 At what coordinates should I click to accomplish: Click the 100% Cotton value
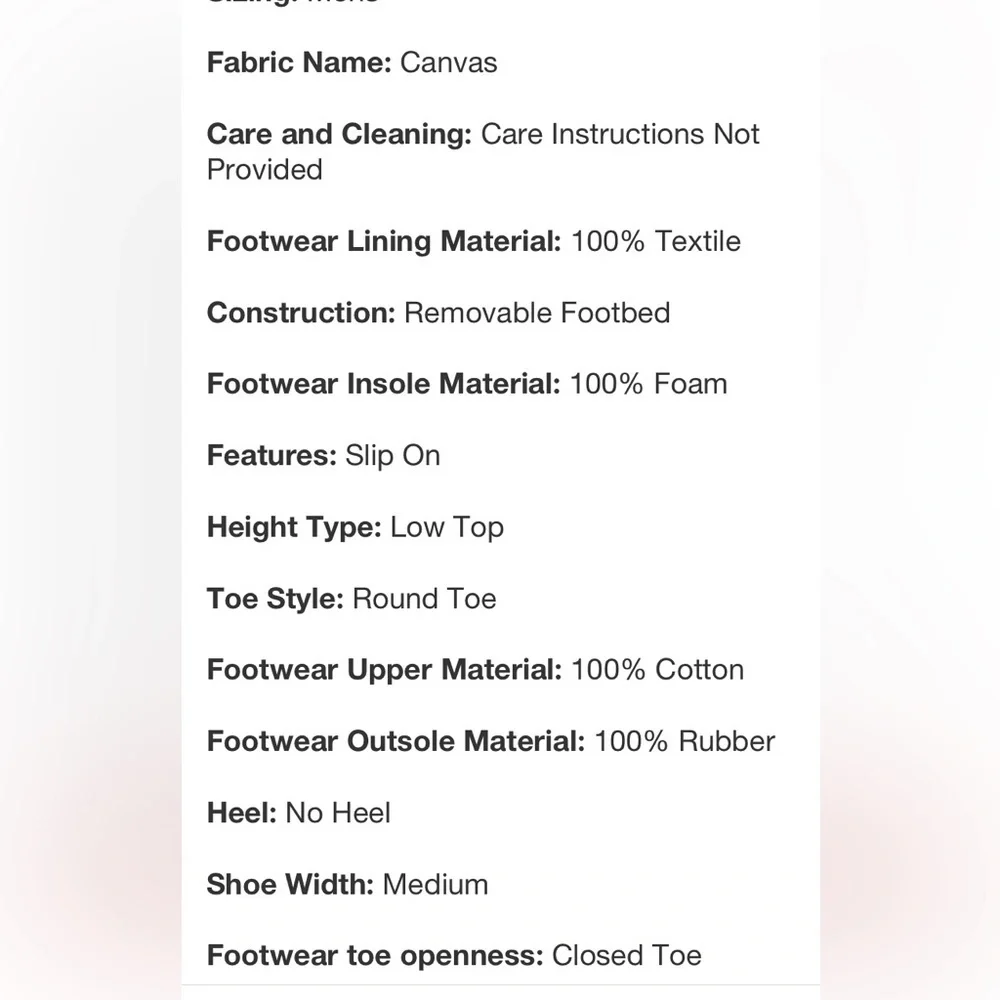pyautogui.click(x=658, y=670)
